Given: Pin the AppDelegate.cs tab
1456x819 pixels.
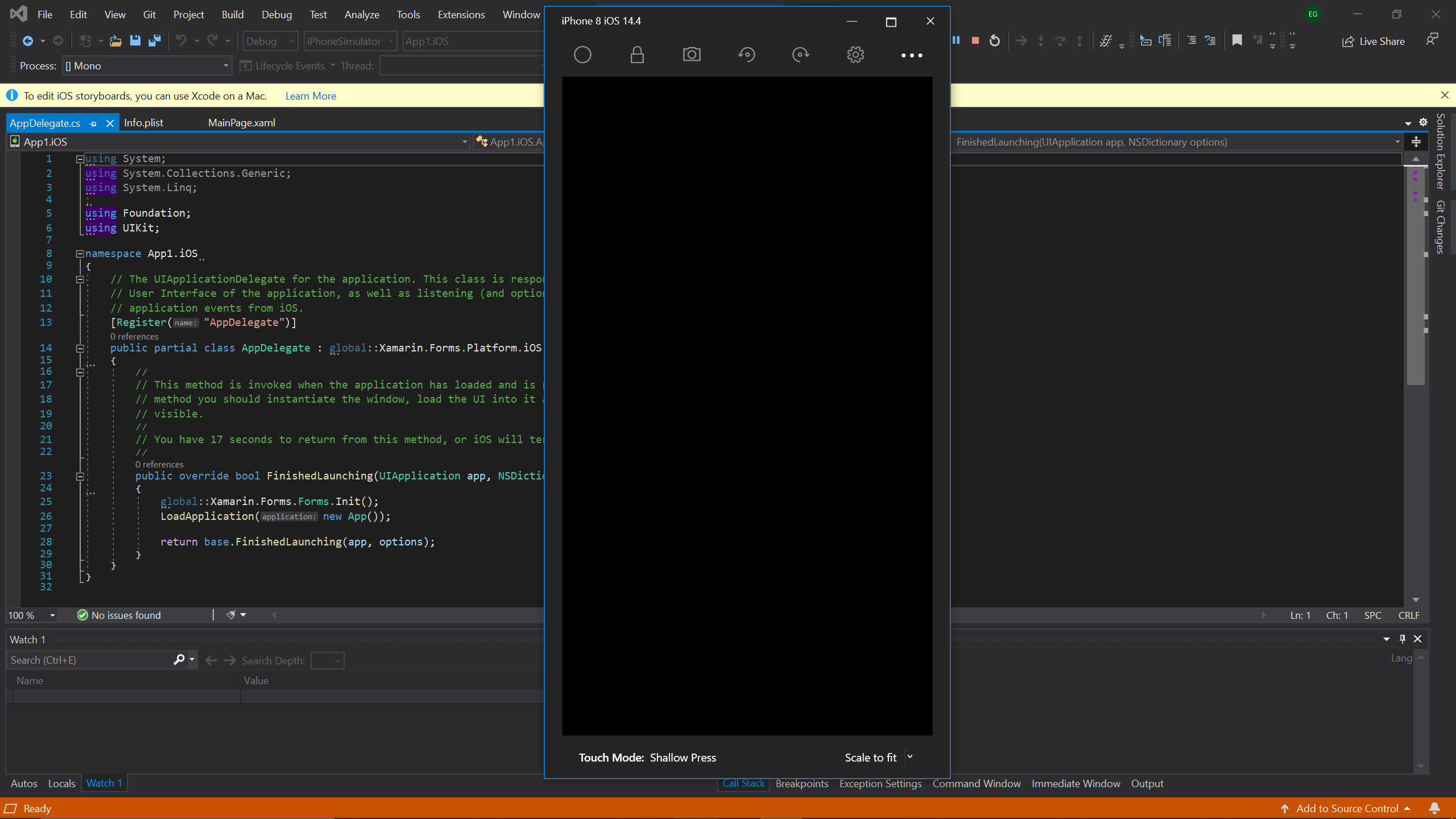Looking at the screenshot, I should (92, 123).
